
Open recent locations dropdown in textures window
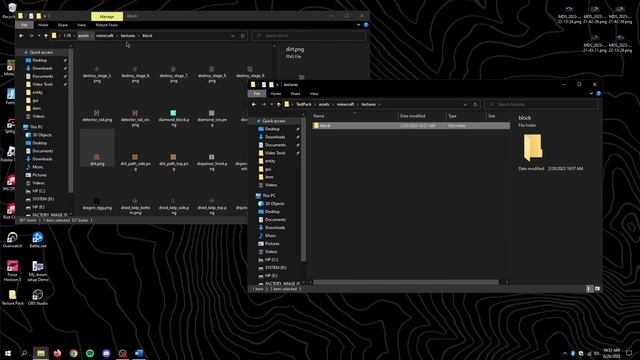click(x=271, y=104)
